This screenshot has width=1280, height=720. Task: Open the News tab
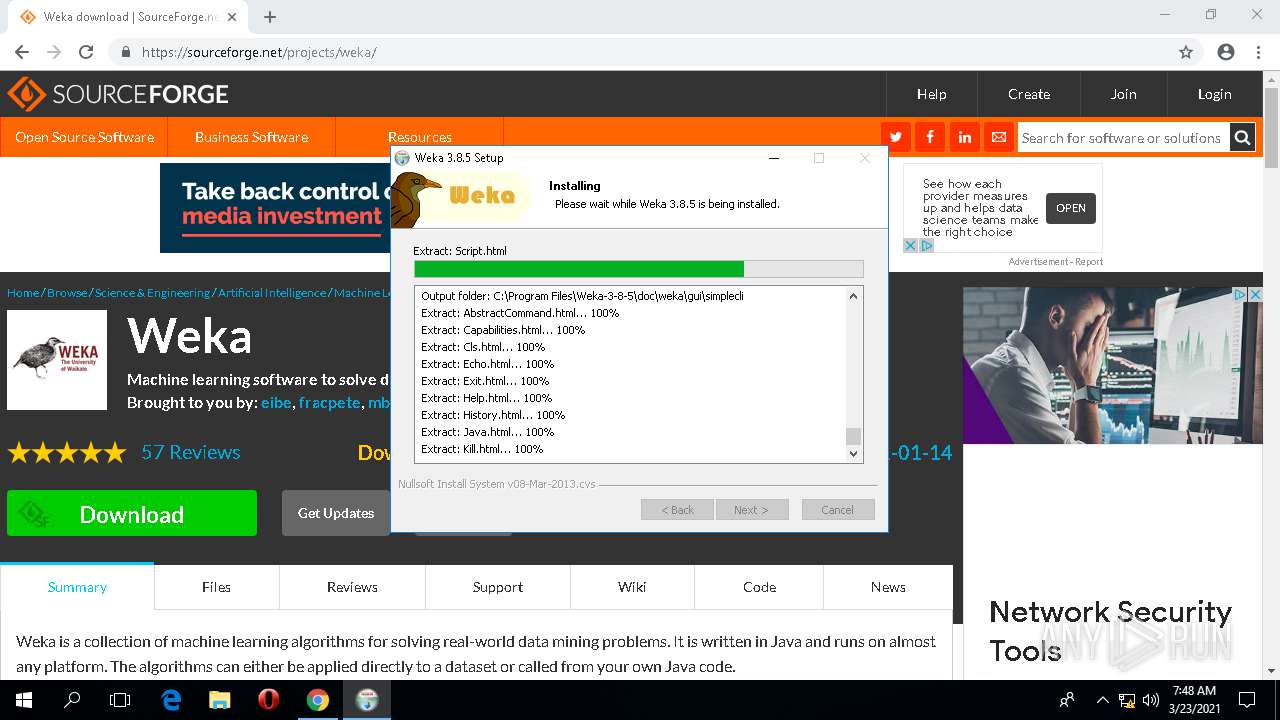[888, 587]
